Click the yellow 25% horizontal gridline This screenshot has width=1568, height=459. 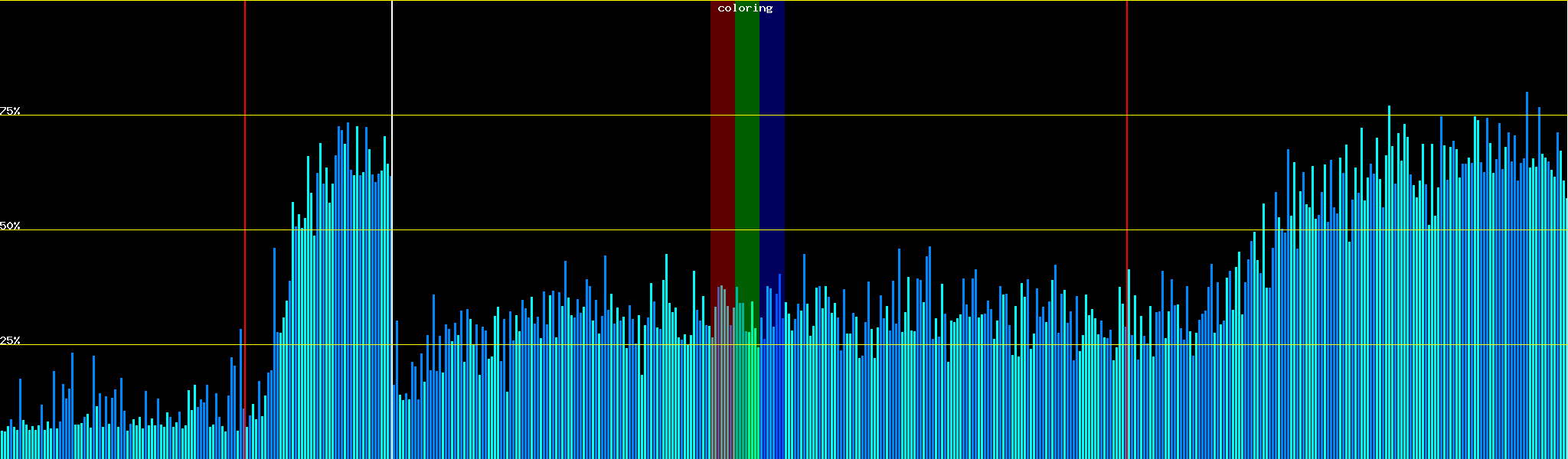click(919, 345)
